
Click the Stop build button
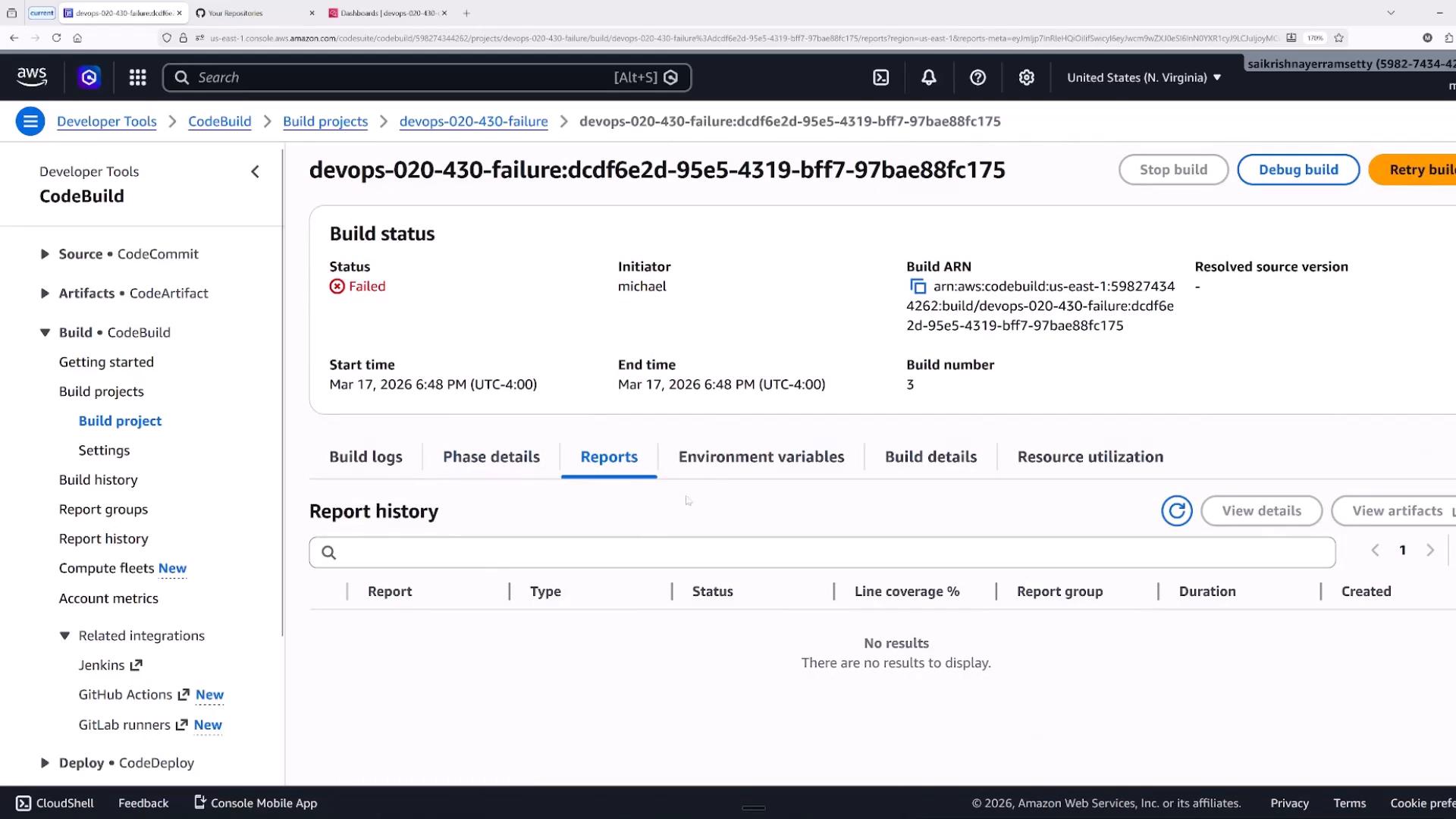tap(1173, 170)
